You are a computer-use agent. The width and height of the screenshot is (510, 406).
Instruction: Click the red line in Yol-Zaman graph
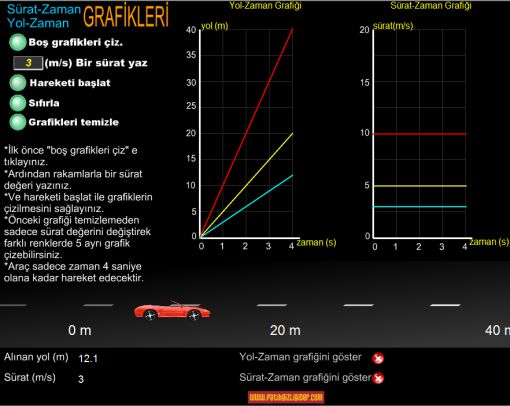[x=246, y=133]
